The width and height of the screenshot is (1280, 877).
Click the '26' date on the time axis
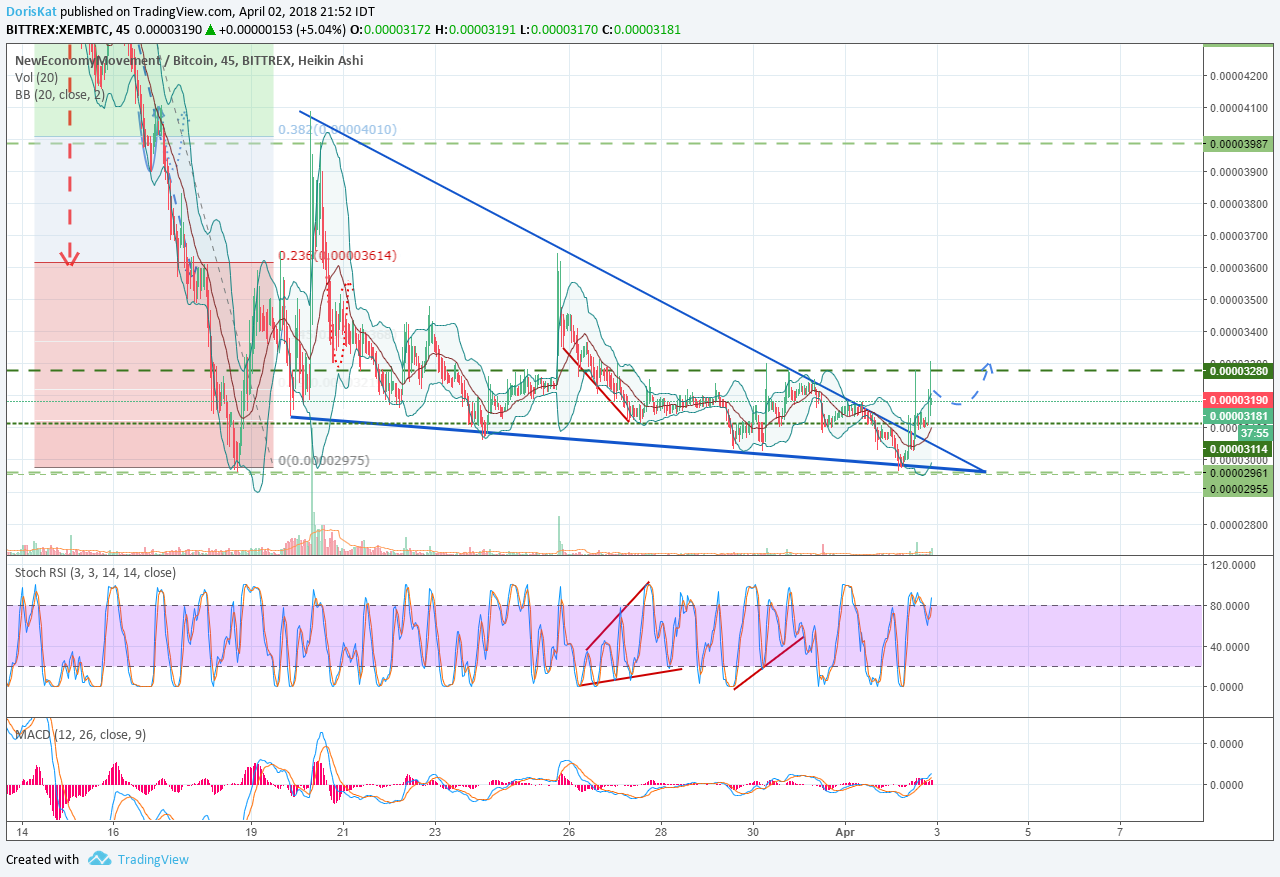point(569,831)
